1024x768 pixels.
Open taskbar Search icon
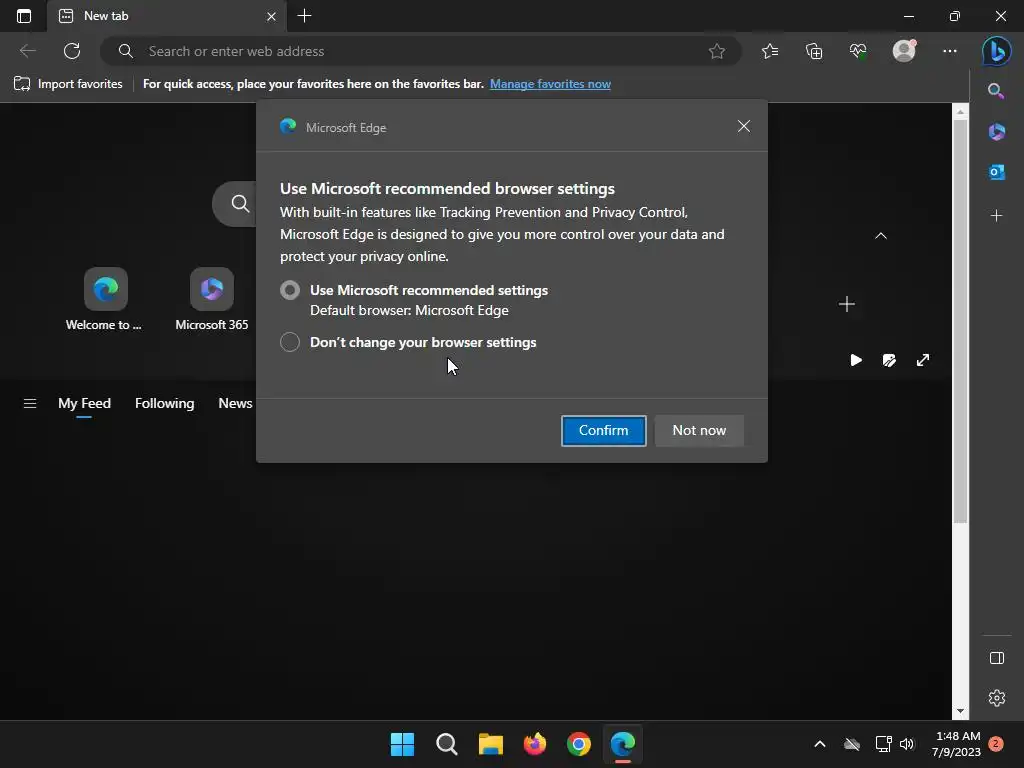447,744
